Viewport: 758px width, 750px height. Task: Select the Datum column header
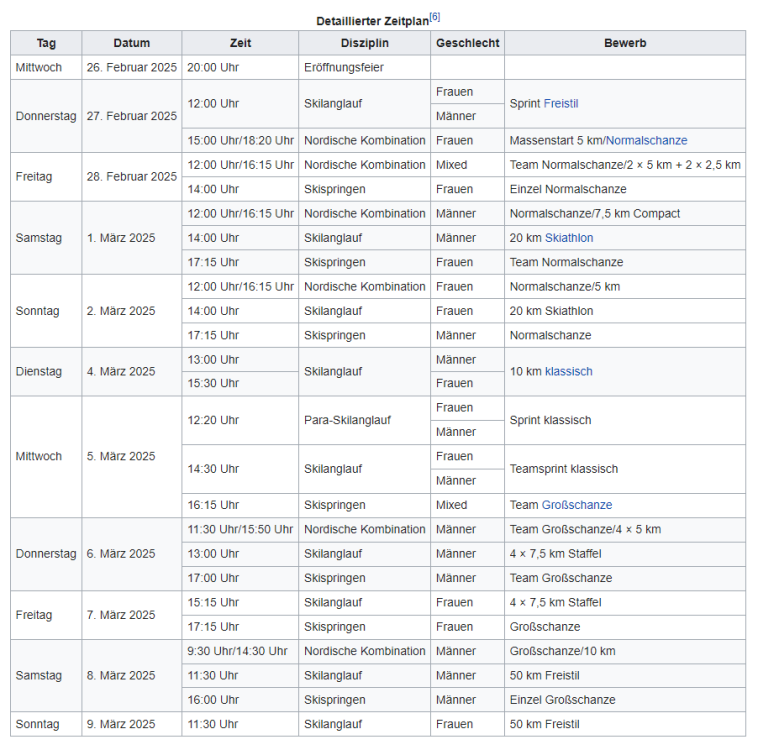tap(131, 43)
